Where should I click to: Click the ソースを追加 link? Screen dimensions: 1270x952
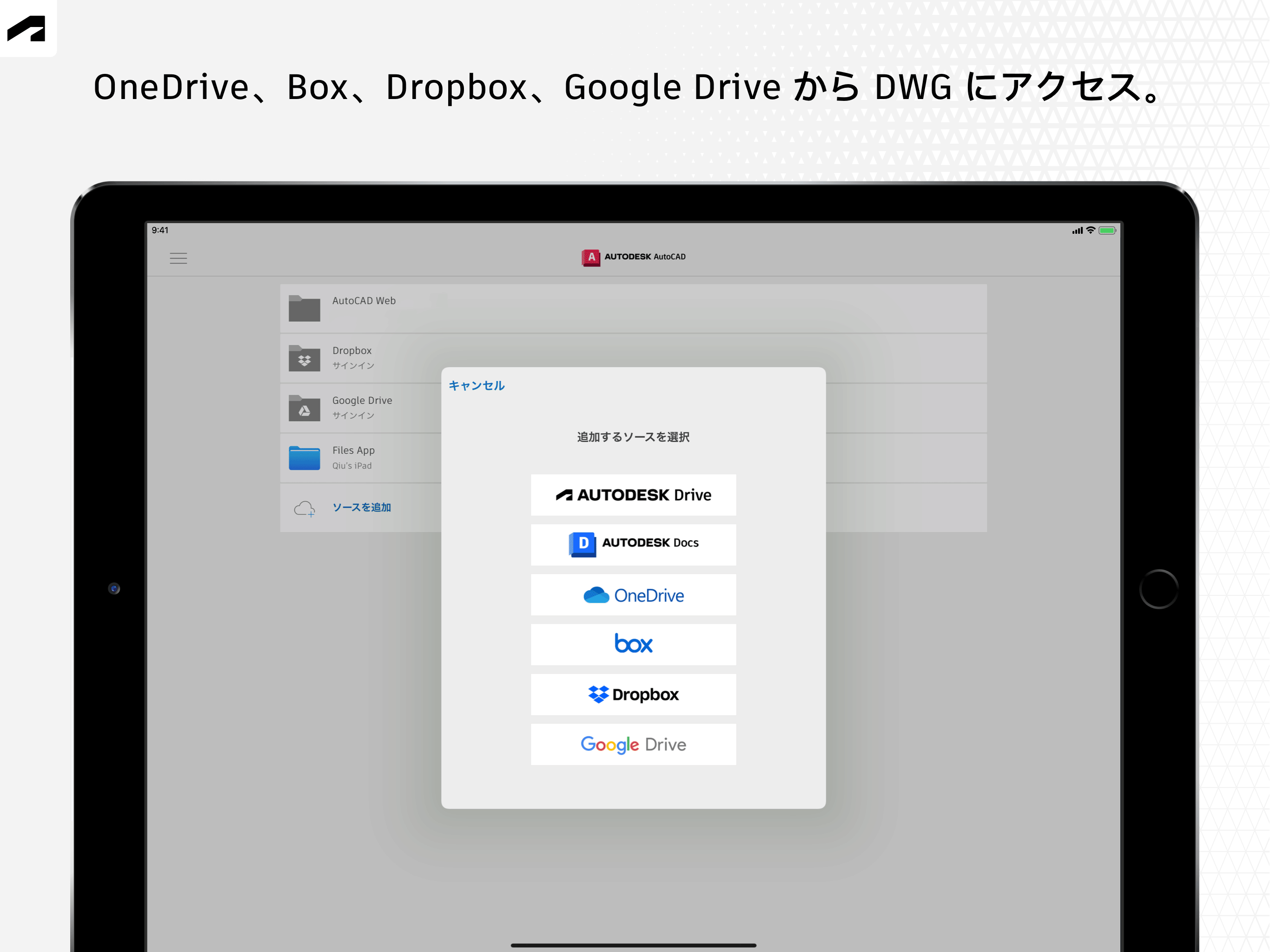tap(362, 508)
